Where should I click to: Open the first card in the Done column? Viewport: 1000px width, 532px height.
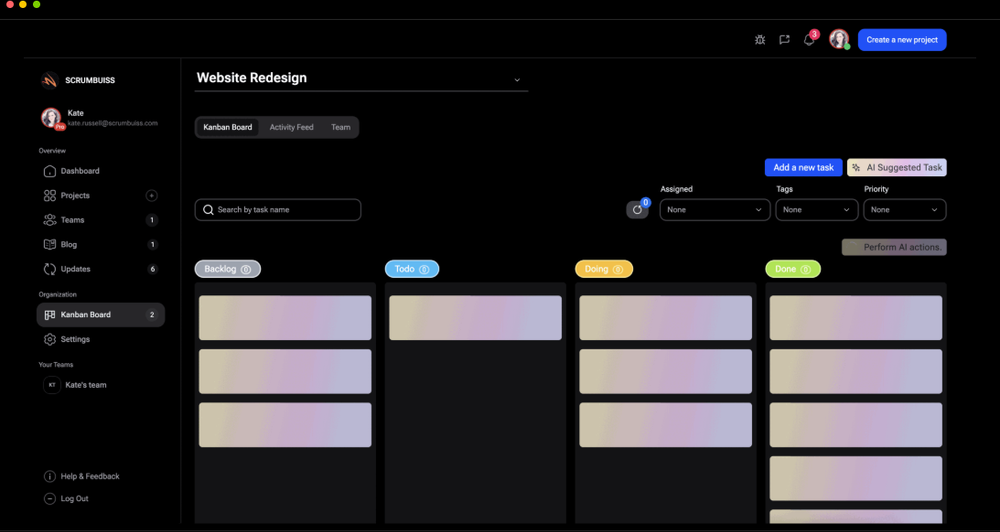(856, 318)
